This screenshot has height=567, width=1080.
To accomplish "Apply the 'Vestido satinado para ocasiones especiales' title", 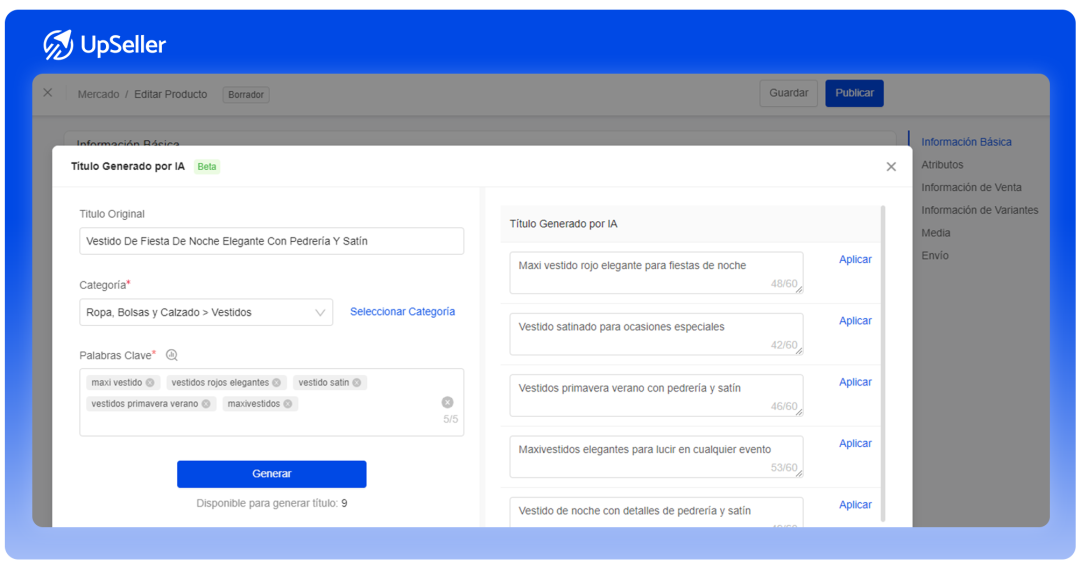I will (x=855, y=321).
